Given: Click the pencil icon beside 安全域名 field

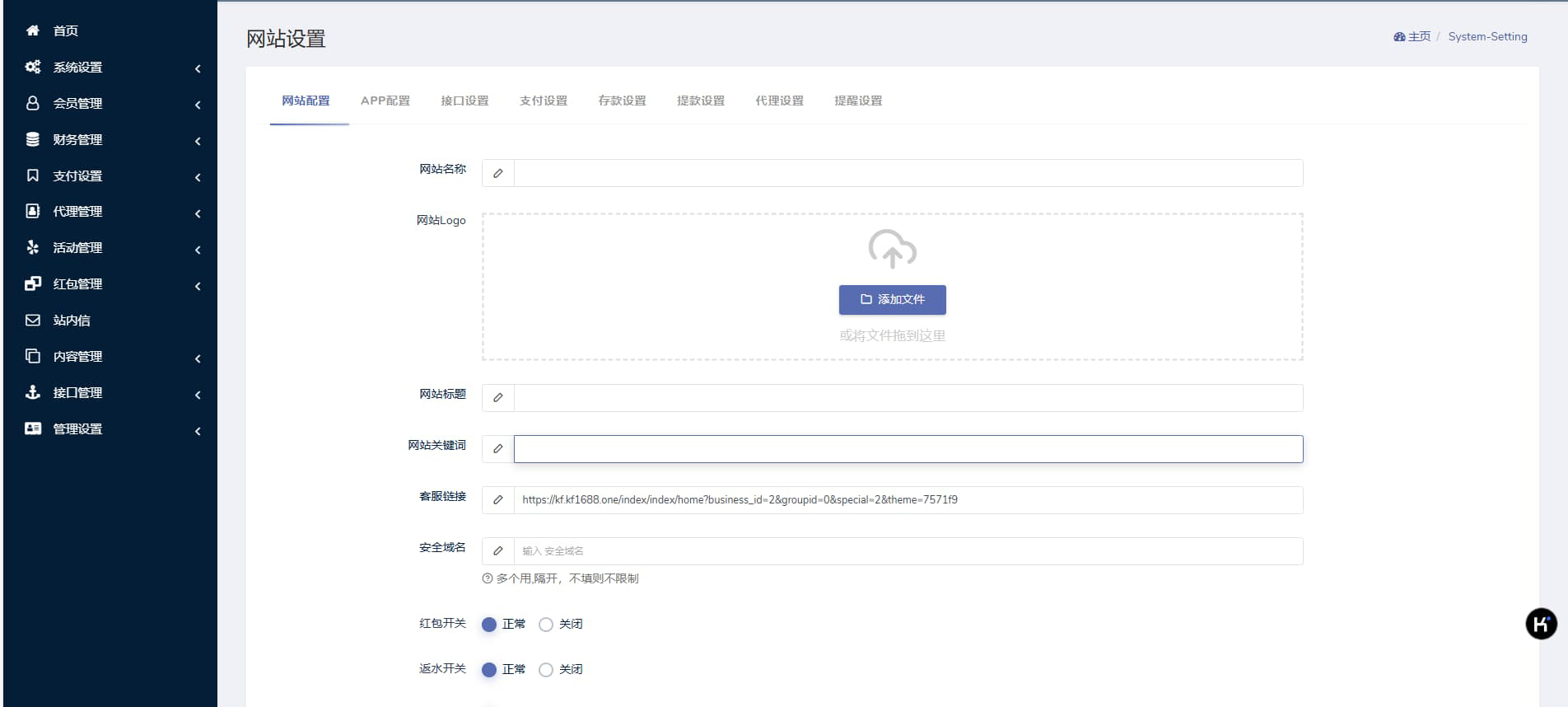Looking at the screenshot, I should [498, 551].
